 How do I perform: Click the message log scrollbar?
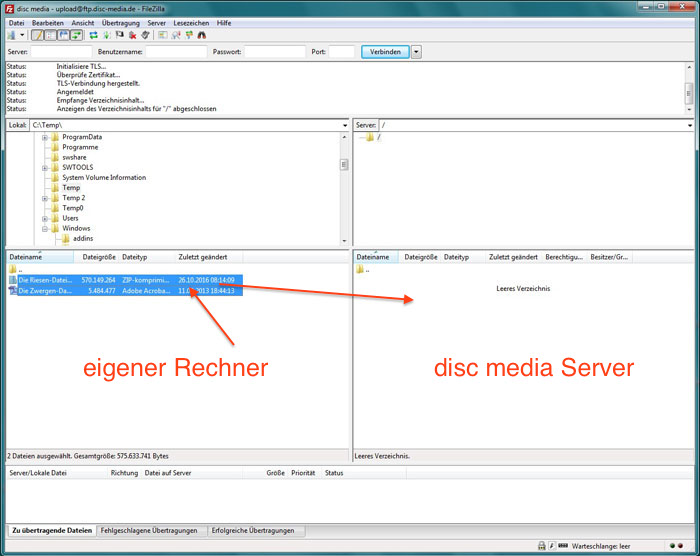[x=689, y=88]
